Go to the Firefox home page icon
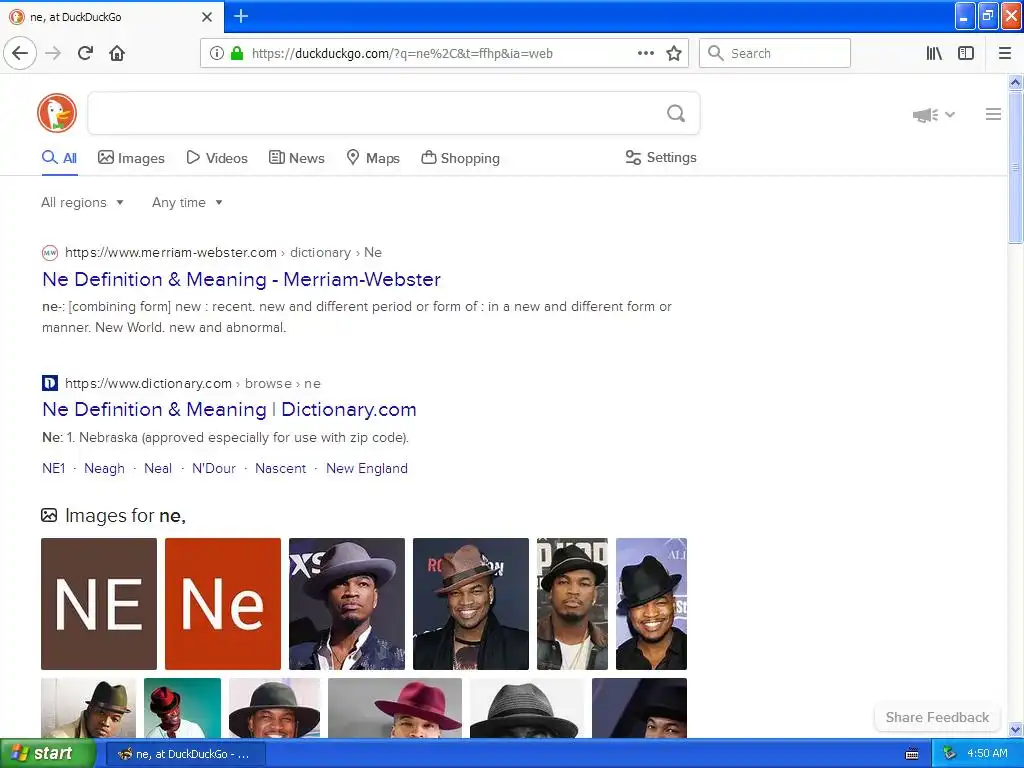The width and height of the screenshot is (1024, 768). pos(117,54)
